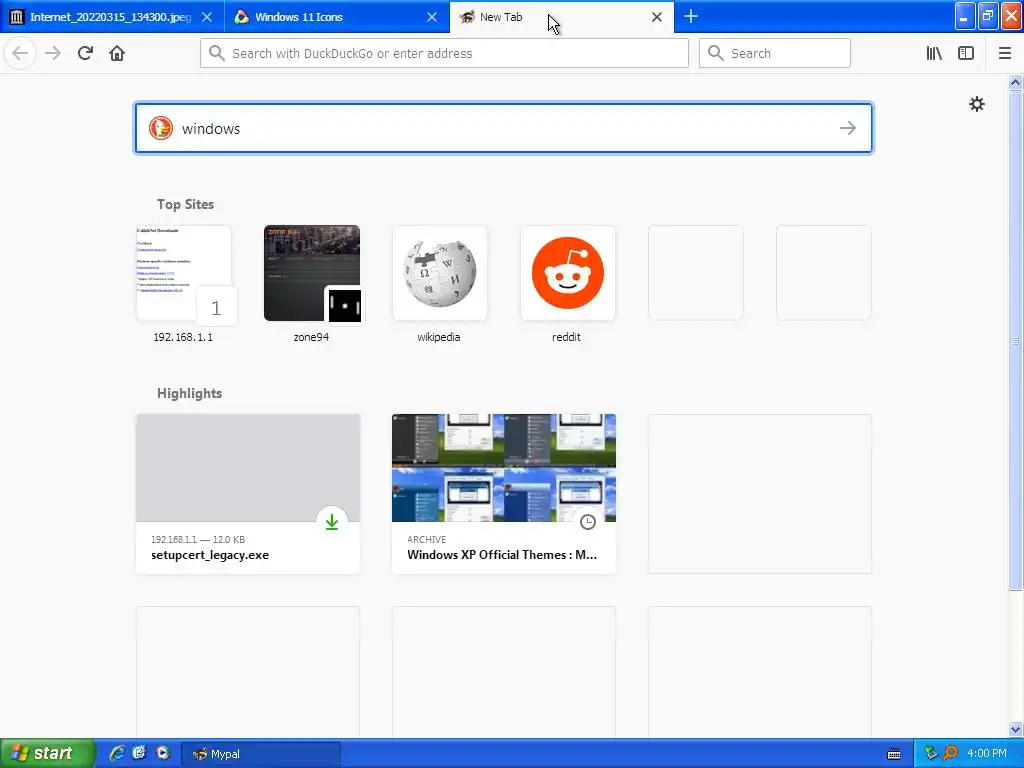Click the 192.168.1.1 label under top site

tap(184, 337)
